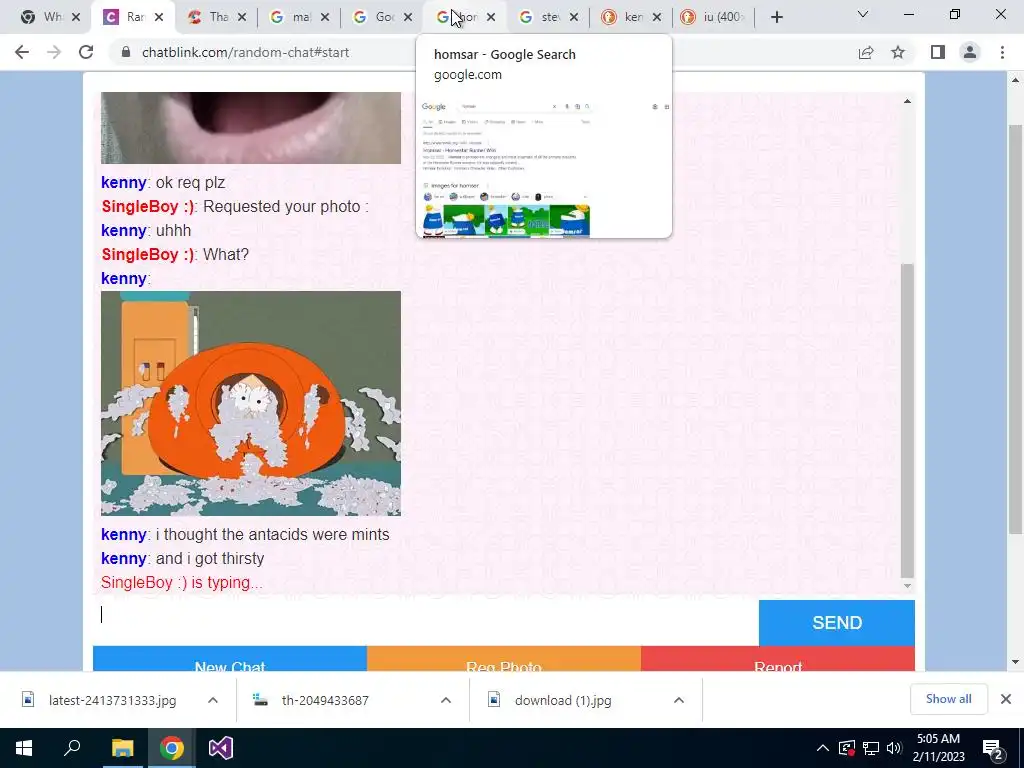
Task: View site security lock info
Action: pyautogui.click(x=126, y=52)
